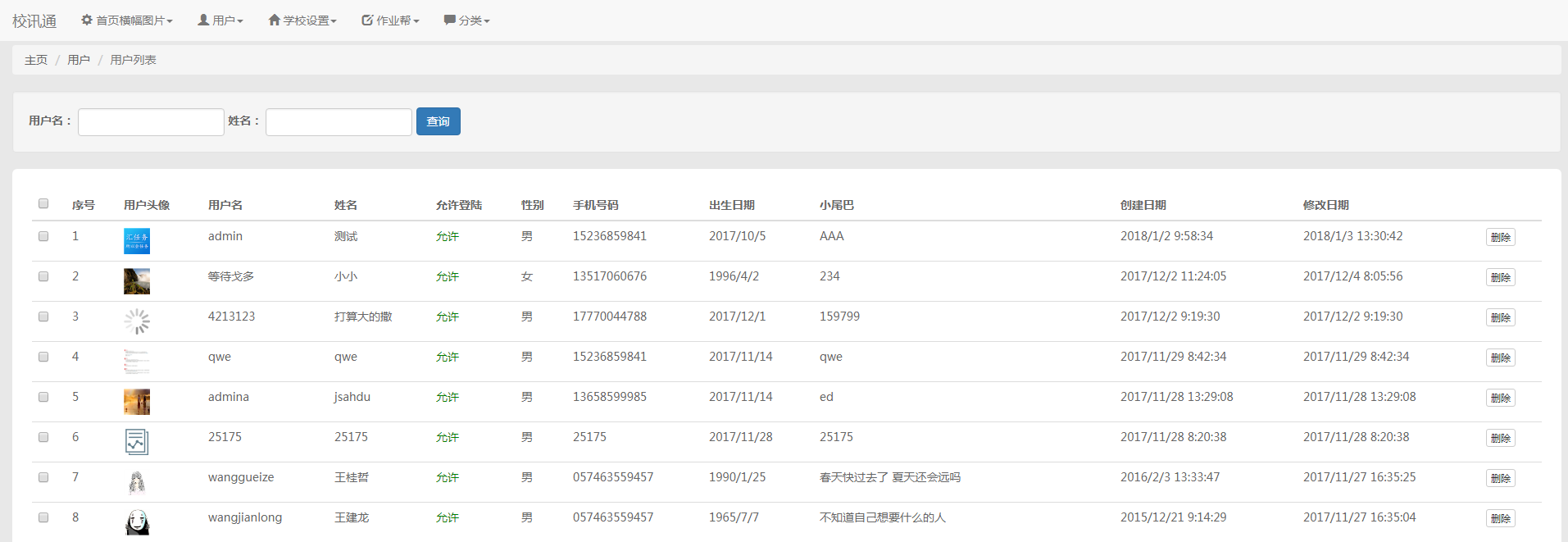Screen dimensions: 1568x542
Task: Click the blue 查询 search button
Action: tap(438, 121)
